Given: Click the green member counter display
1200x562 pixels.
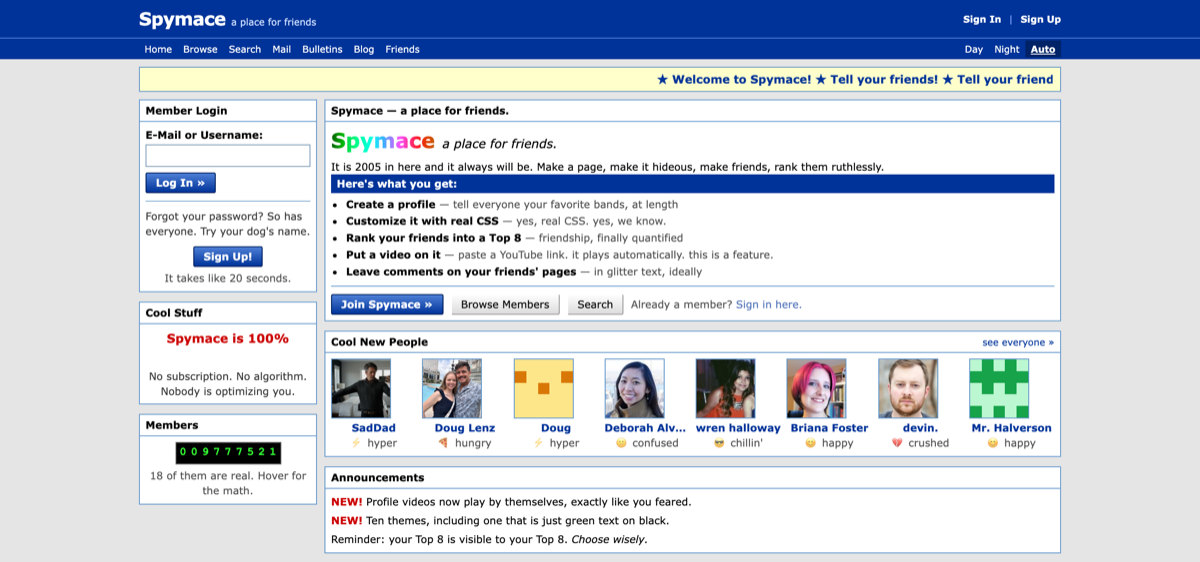Looking at the screenshot, I should pos(228,452).
